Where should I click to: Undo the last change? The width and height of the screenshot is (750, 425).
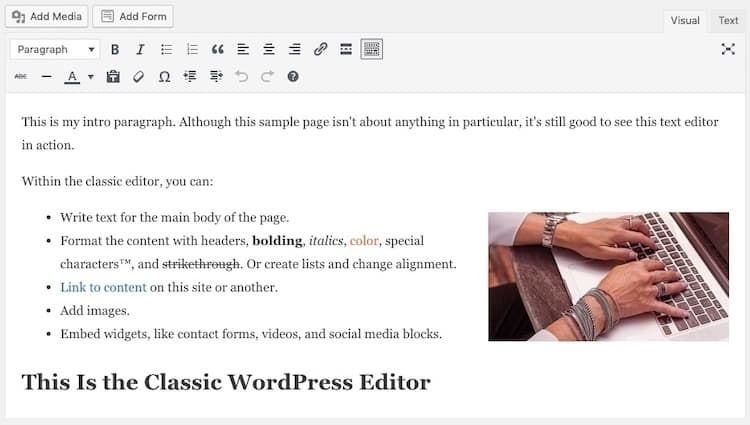click(x=242, y=76)
